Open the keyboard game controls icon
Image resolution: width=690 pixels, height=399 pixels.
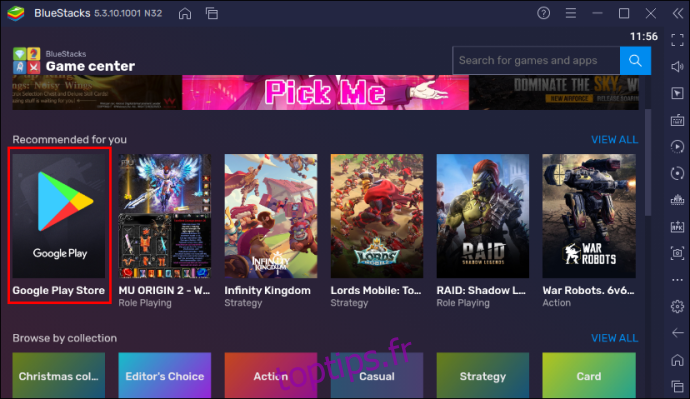tap(677, 120)
